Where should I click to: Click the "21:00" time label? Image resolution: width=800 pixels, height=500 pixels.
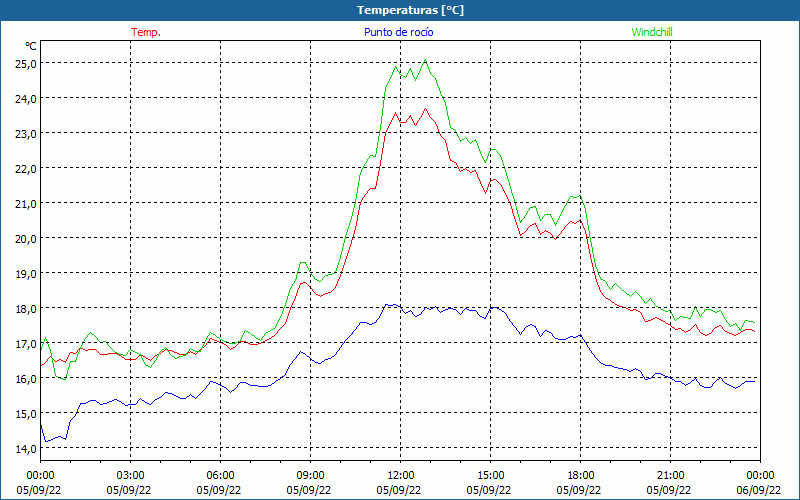pos(670,476)
